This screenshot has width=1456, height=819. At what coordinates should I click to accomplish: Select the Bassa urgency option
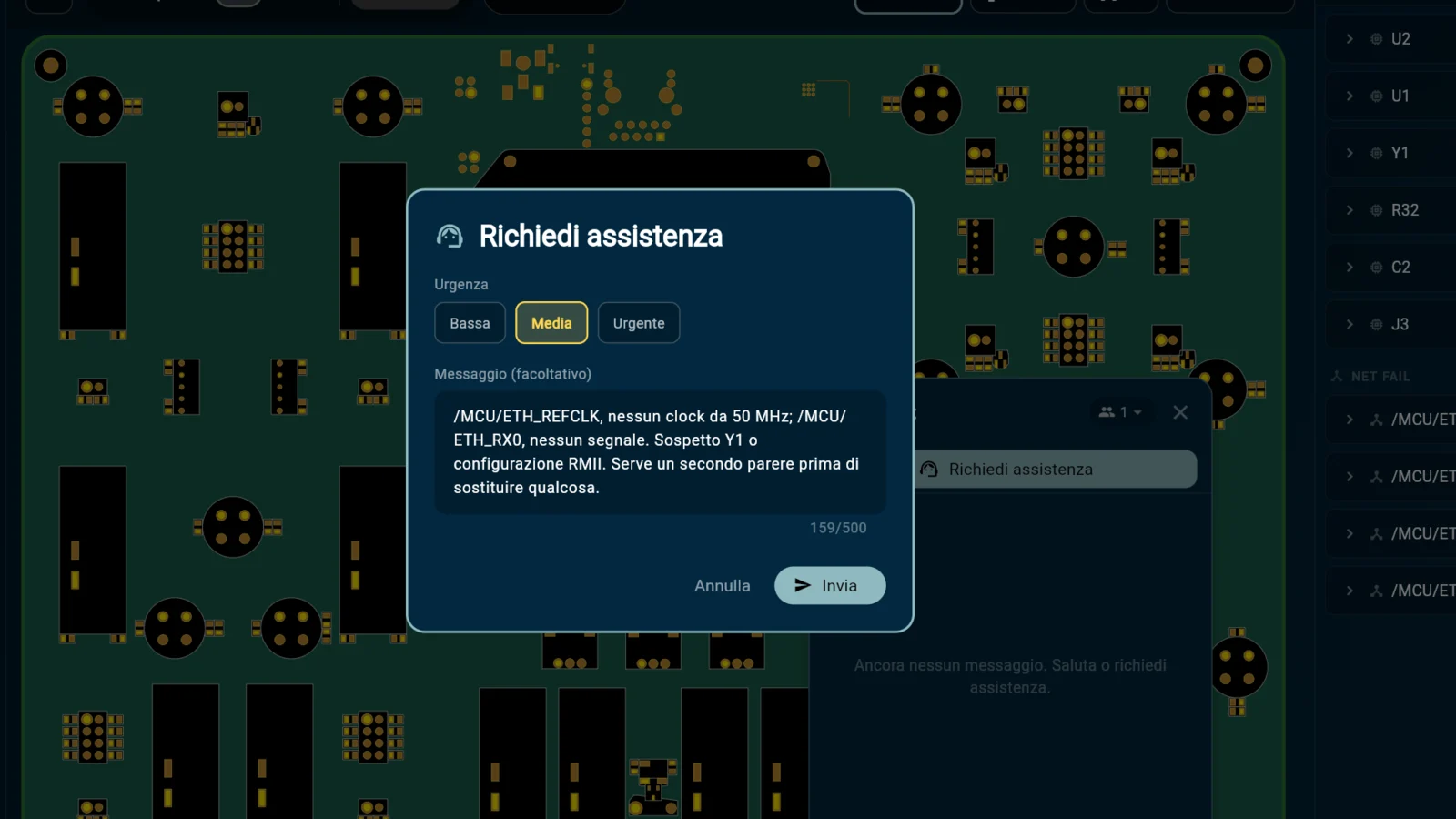click(x=470, y=323)
